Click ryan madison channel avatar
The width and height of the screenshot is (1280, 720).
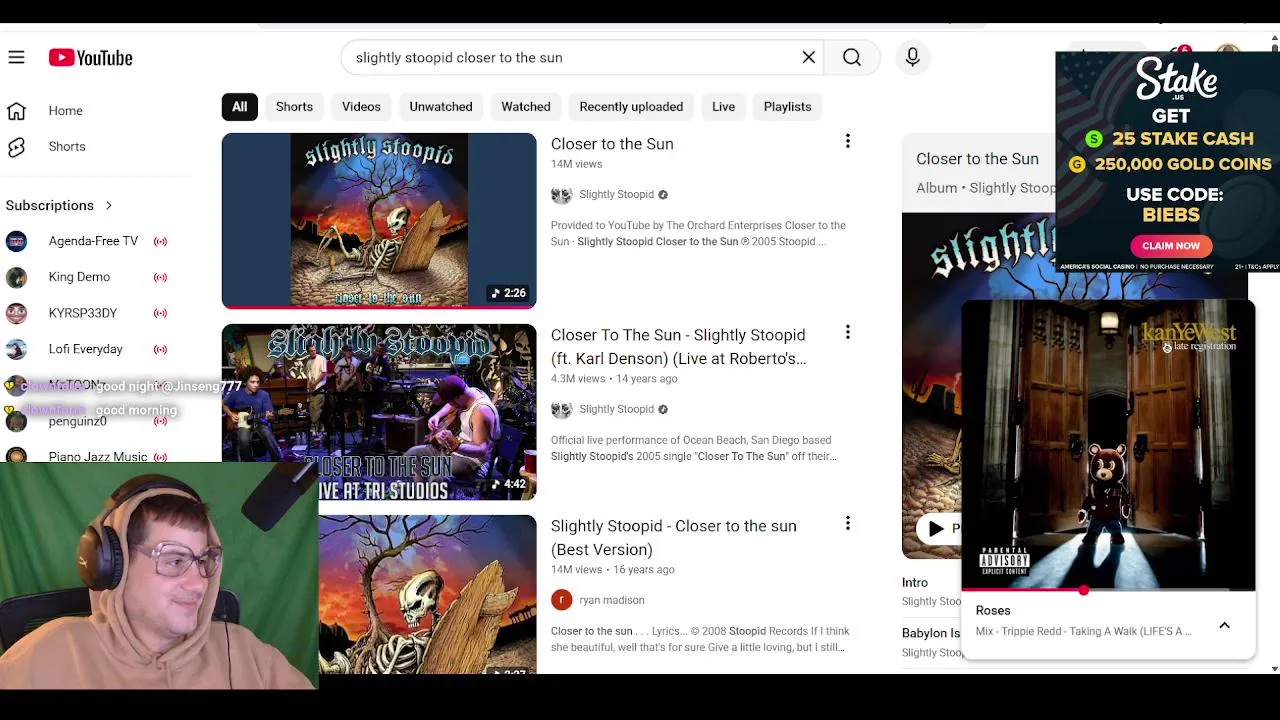[x=562, y=600]
